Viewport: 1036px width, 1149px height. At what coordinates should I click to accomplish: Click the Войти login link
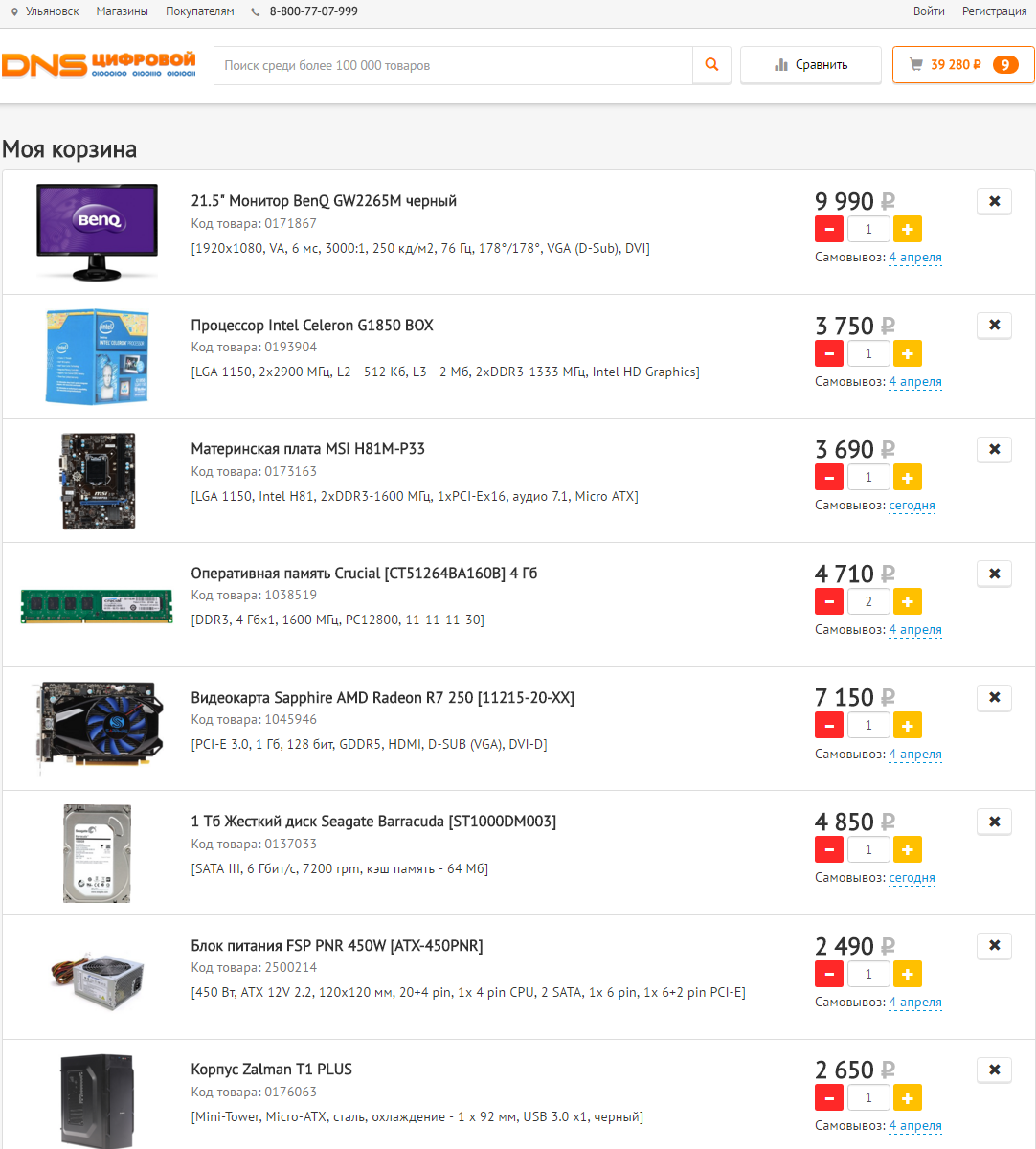929,11
